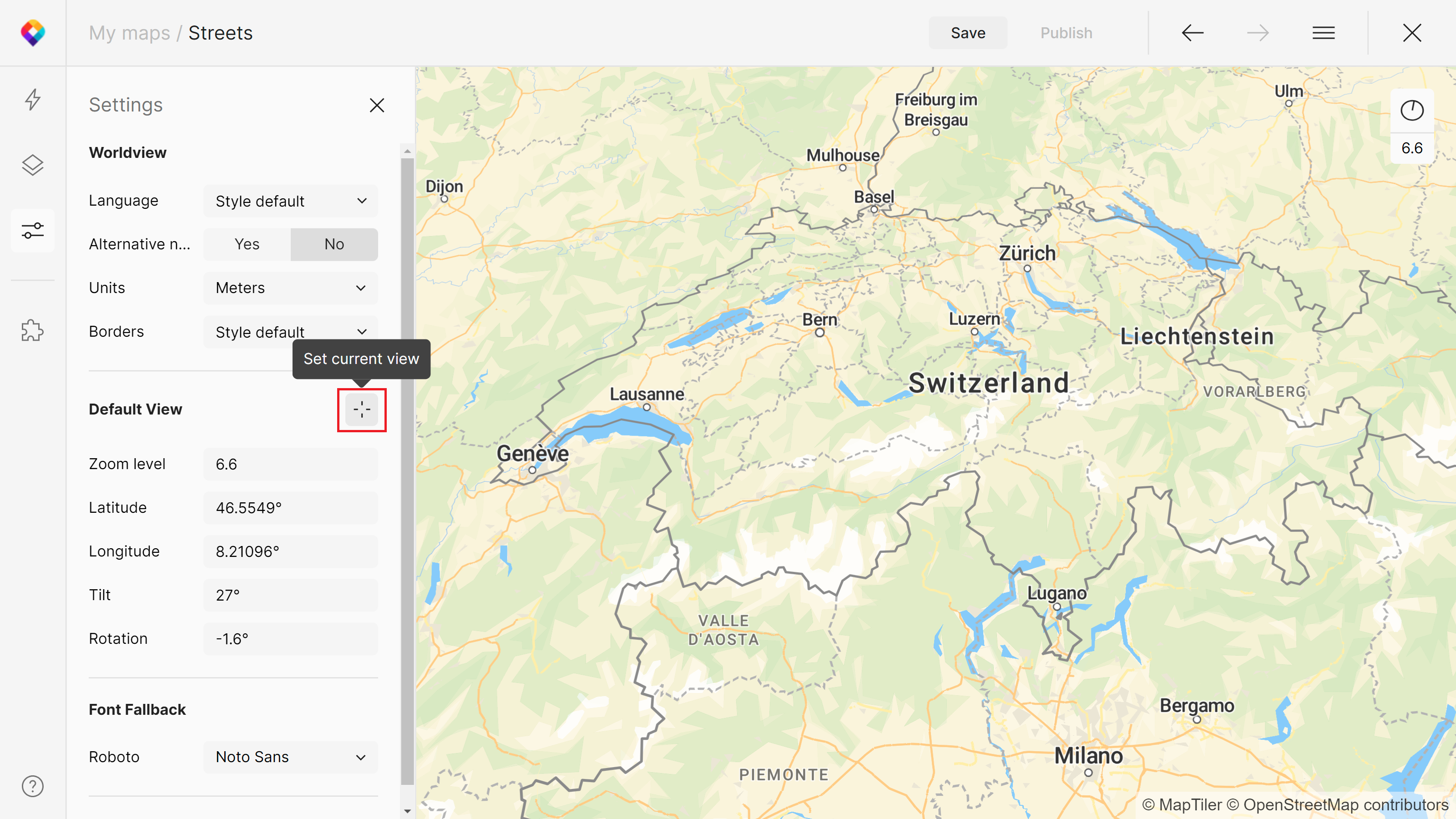The height and width of the screenshot is (819, 1456).
Task: Open the Layers panel icon
Action: pyautogui.click(x=33, y=165)
